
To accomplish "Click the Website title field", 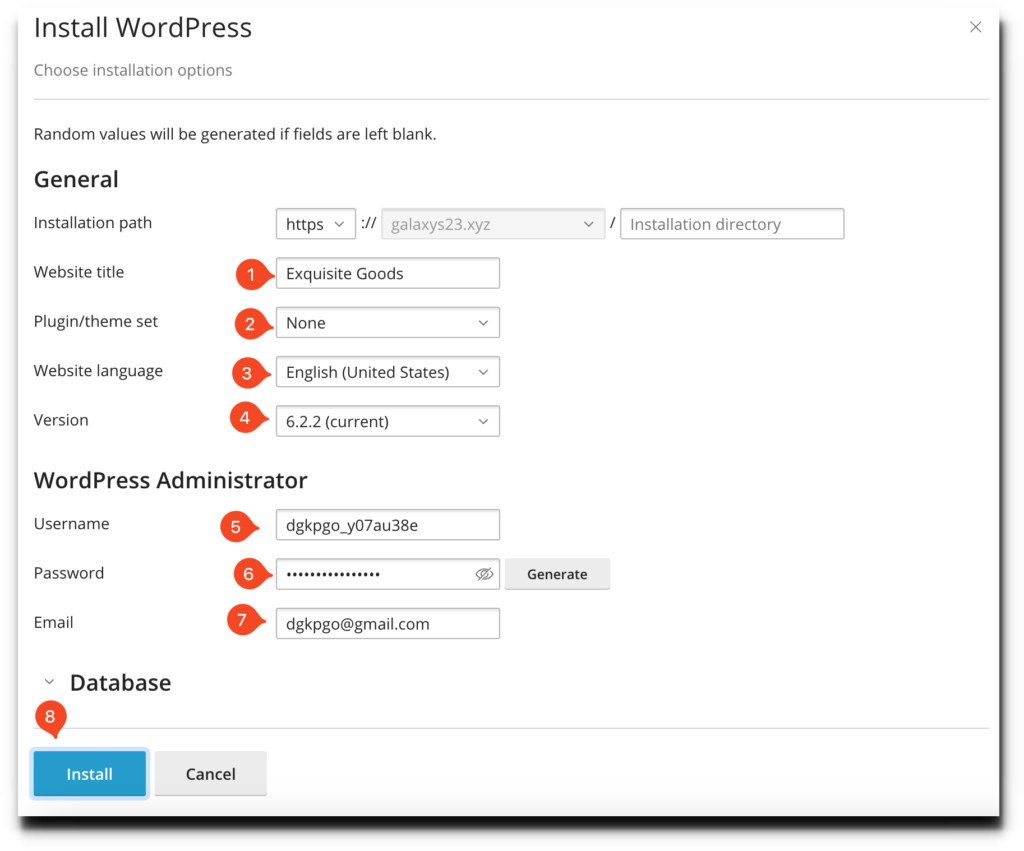I will coord(387,273).
